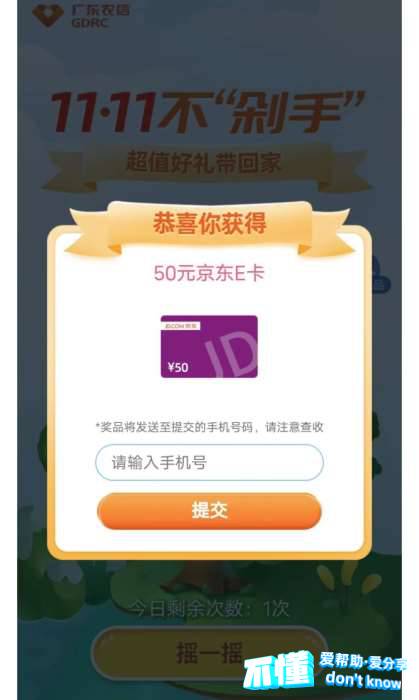Click the don't know watermark text
This screenshot has width=419, height=700.
[363, 680]
